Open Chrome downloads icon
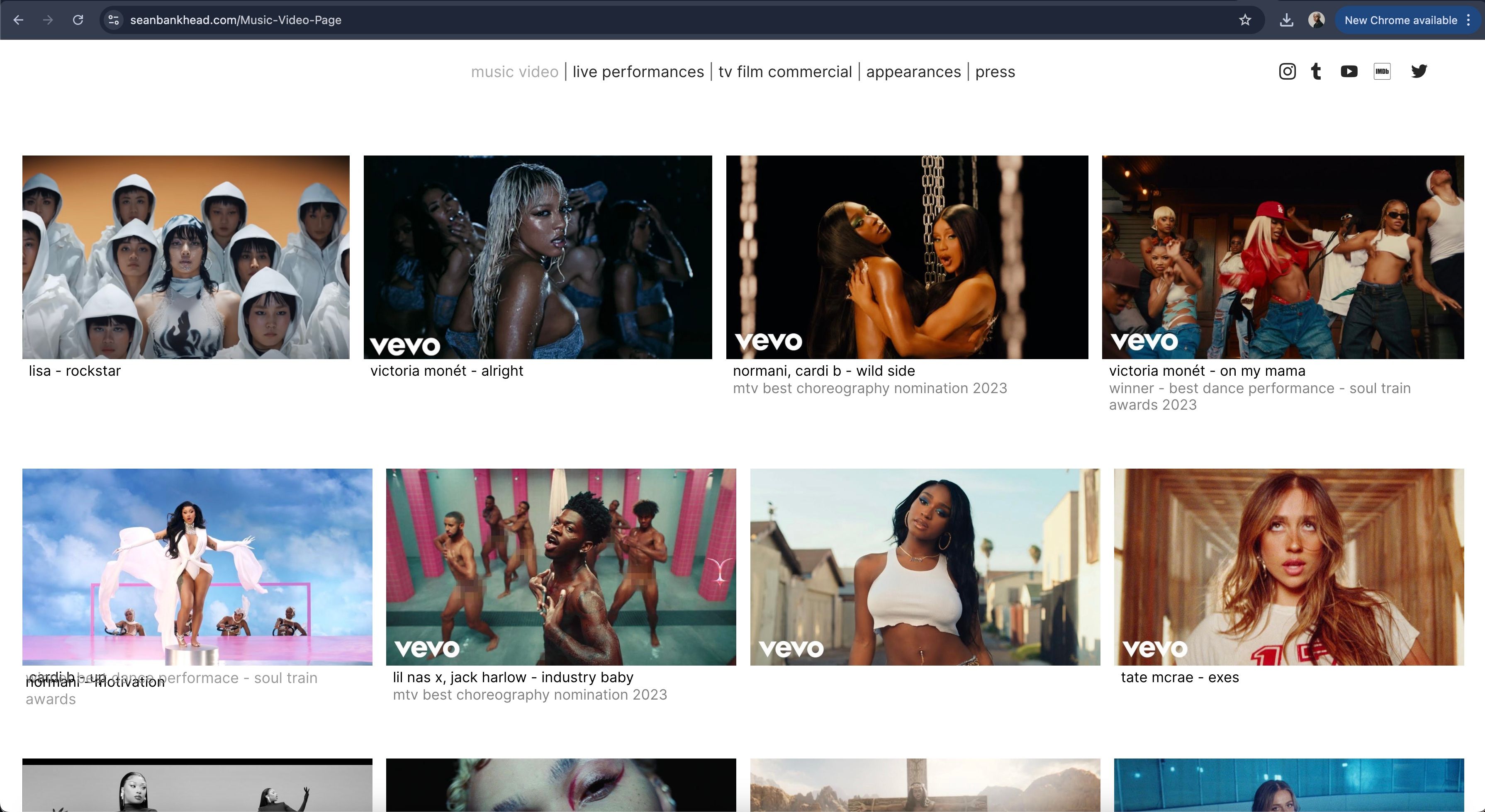1485x812 pixels. (x=1286, y=20)
